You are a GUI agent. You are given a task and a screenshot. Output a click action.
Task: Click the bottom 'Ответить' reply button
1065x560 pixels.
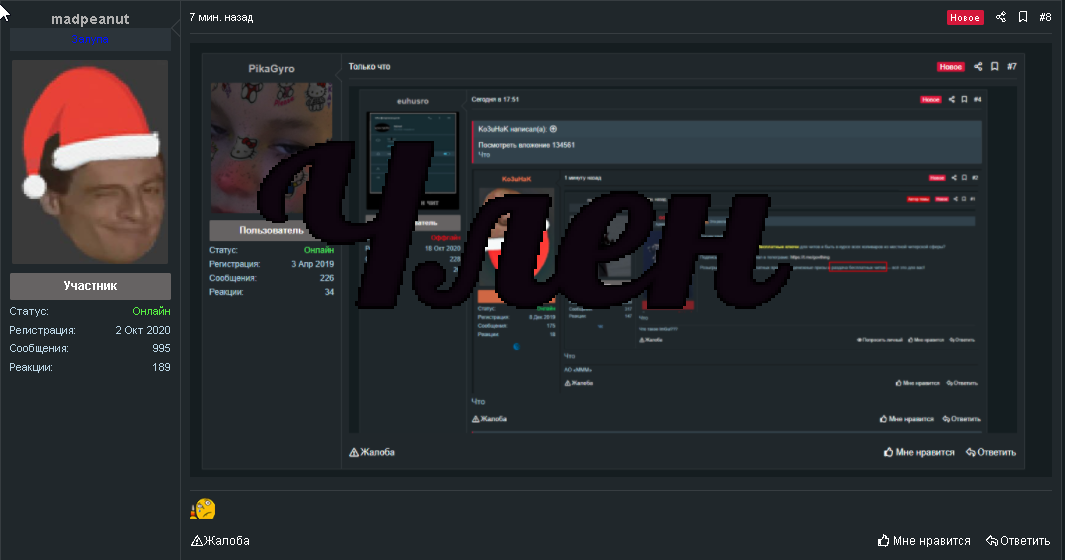[x=1018, y=541]
